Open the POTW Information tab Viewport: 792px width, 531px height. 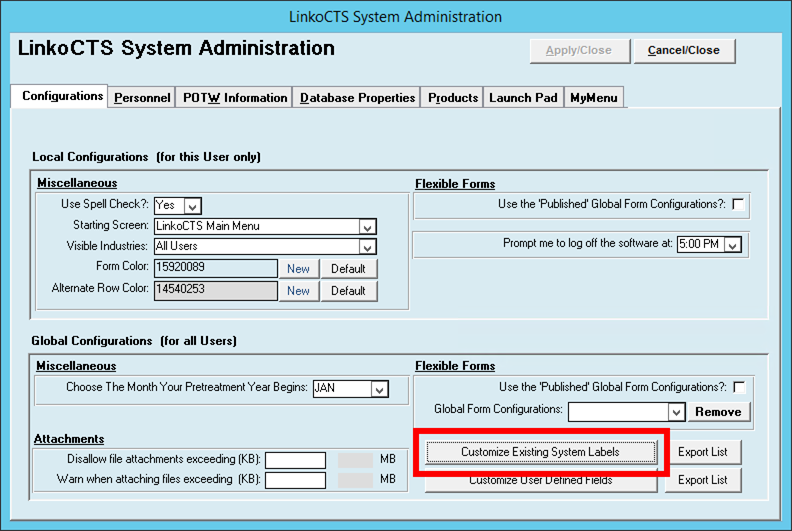pos(235,98)
